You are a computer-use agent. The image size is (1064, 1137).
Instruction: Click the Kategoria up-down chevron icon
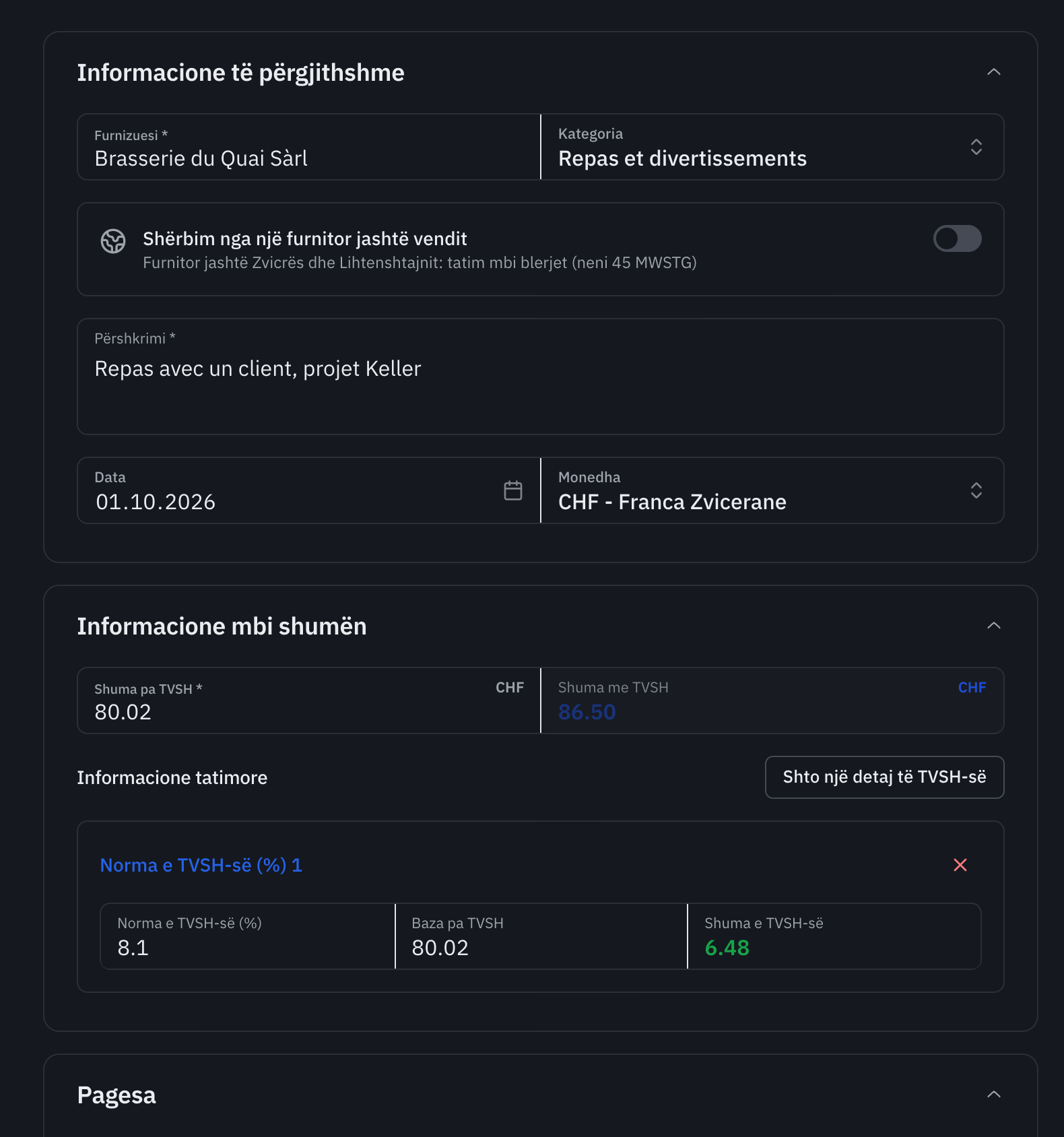(x=976, y=147)
